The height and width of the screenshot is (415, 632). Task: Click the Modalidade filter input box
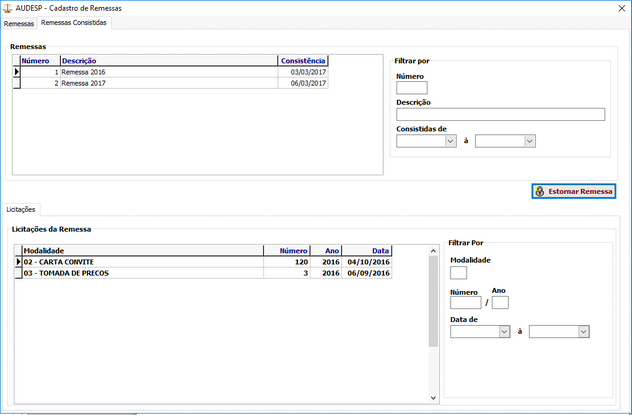point(458,272)
